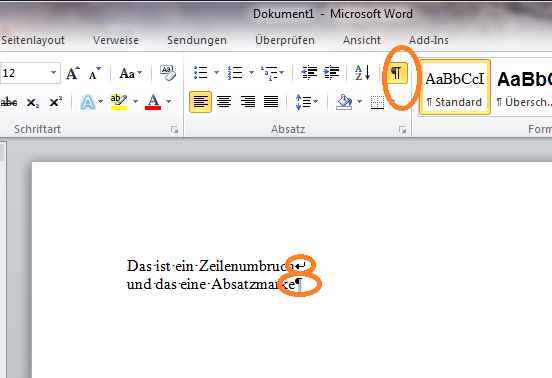Open the highlight color dropdown arrow
Image resolution: width=552 pixels, height=378 pixels.
[x=136, y=102]
